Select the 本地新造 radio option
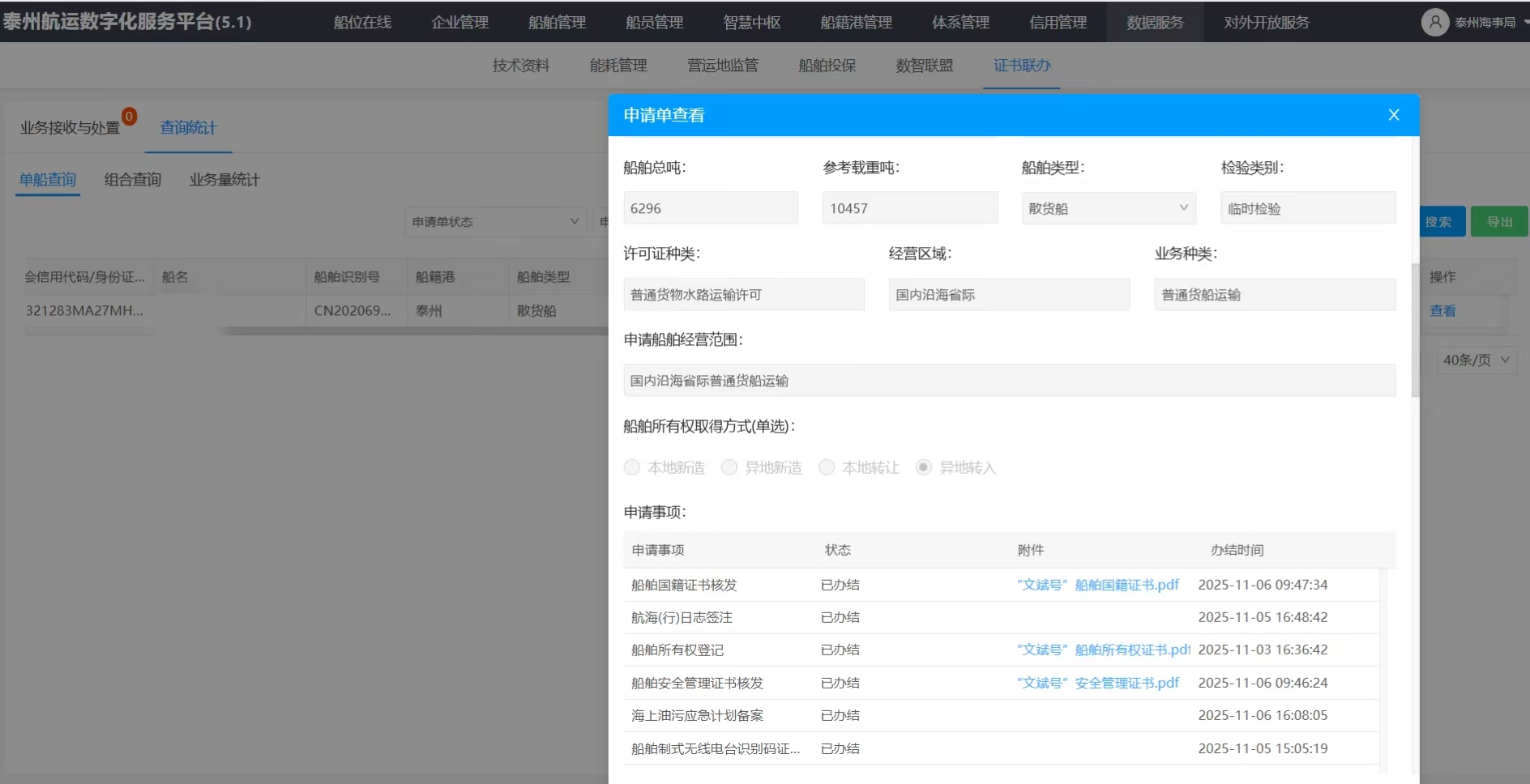1530x784 pixels. coord(632,467)
